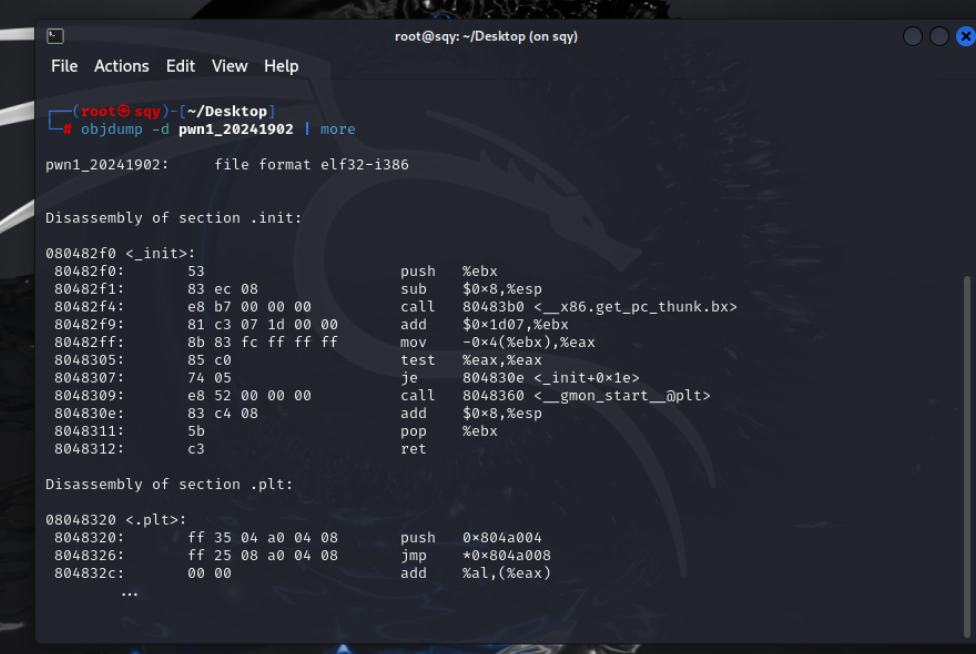The height and width of the screenshot is (654, 976).
Task: Click address '8048305:' in the listing
Action: [89, 360]
